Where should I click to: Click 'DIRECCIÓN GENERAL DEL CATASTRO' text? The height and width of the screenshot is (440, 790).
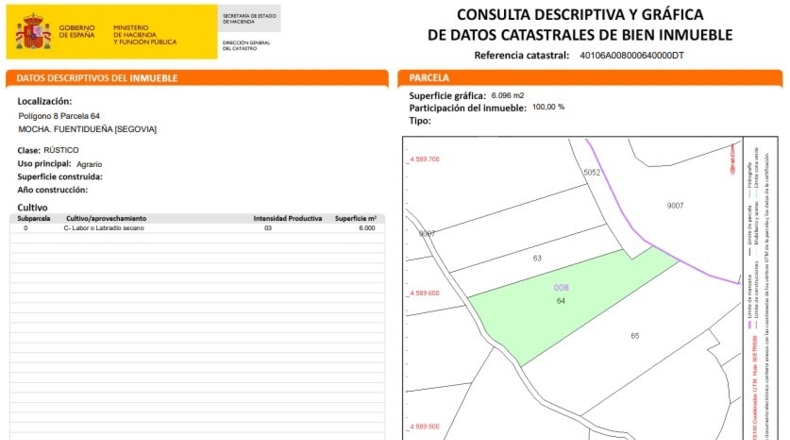tap(246, 45)
